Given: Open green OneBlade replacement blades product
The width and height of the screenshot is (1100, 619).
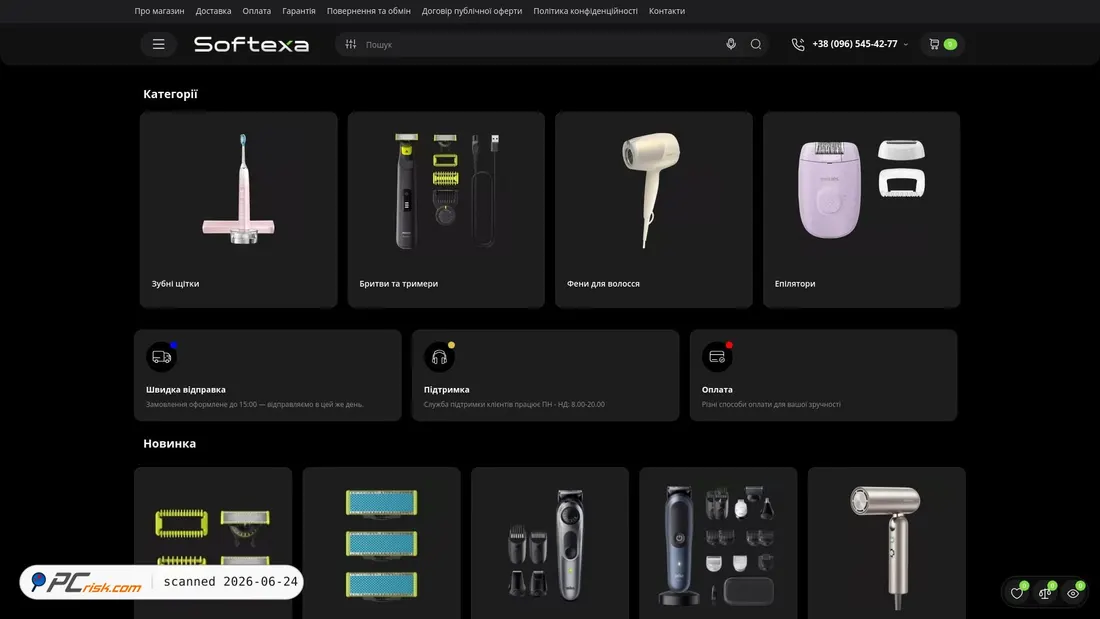Looking at the screenshot, I should (x=213, y=543).
